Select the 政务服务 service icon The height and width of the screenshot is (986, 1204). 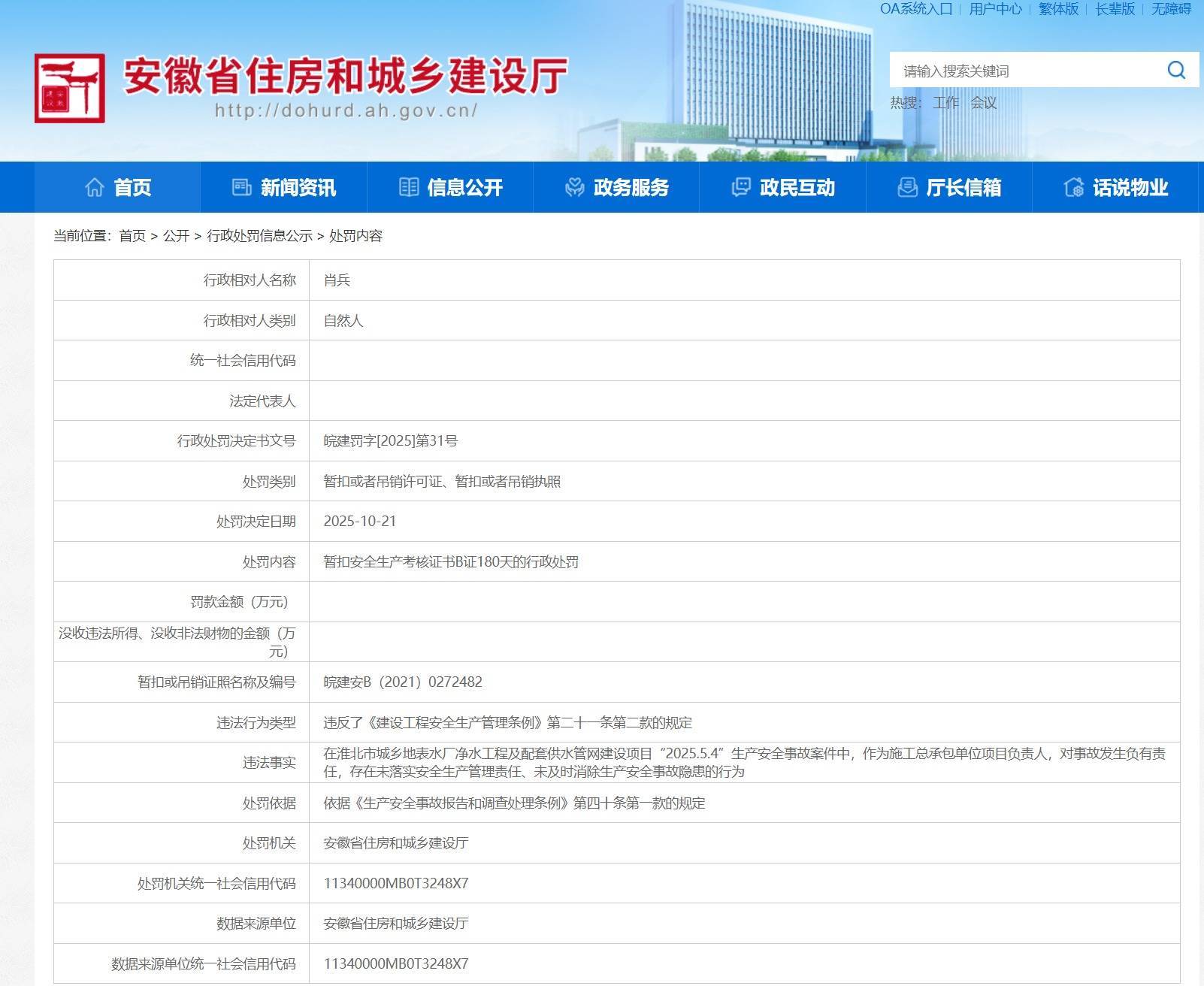tap(573, 187)
